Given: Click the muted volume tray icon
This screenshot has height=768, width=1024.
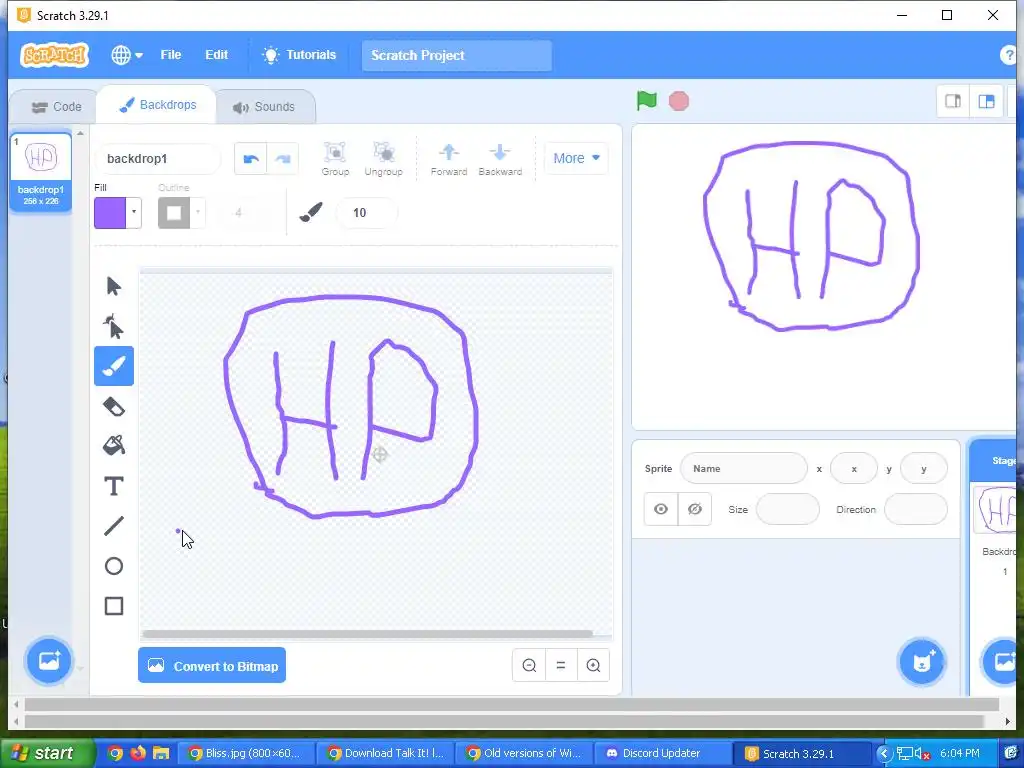Looking at the screenshot, I should (x=921, y=754).
